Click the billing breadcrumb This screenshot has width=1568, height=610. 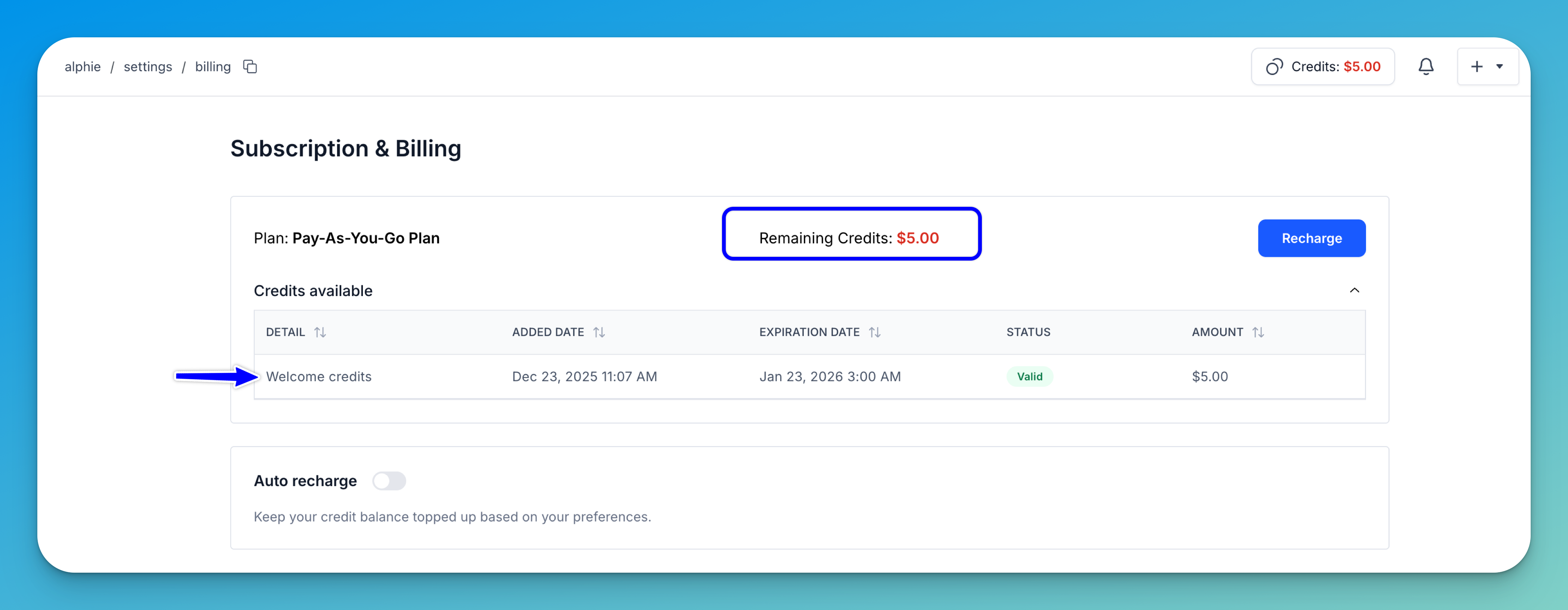pos(212,66)
